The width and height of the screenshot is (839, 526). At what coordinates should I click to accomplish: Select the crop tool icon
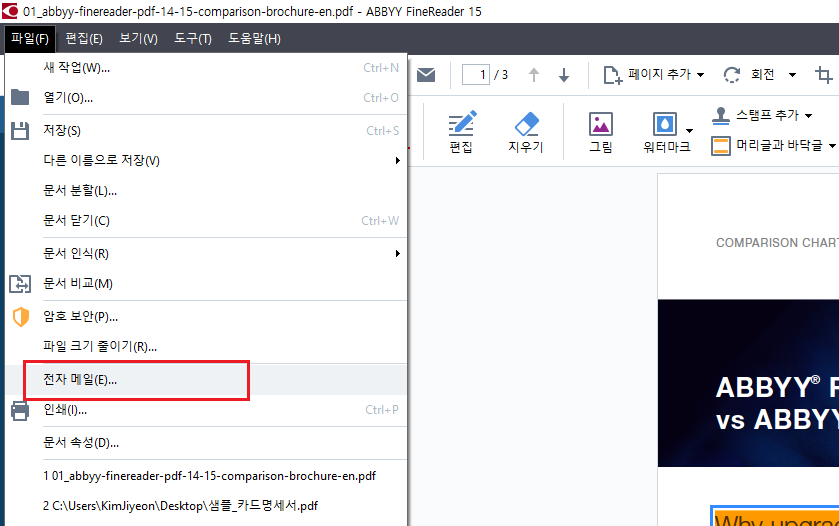823,75
